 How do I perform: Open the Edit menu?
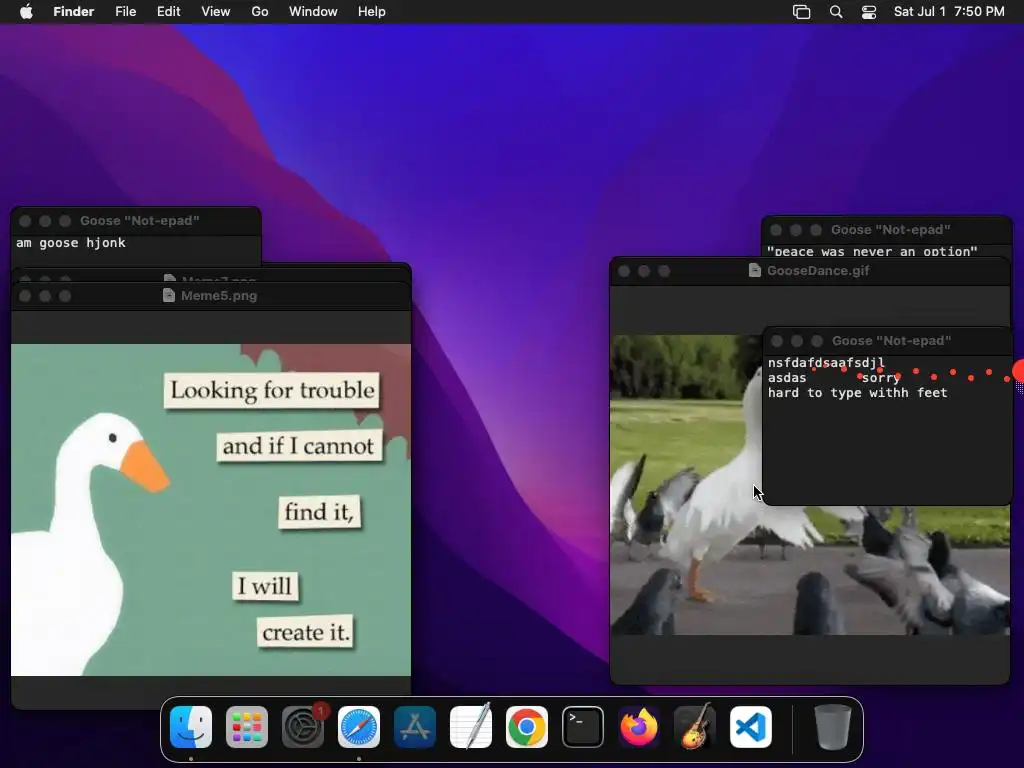[168, 12]
